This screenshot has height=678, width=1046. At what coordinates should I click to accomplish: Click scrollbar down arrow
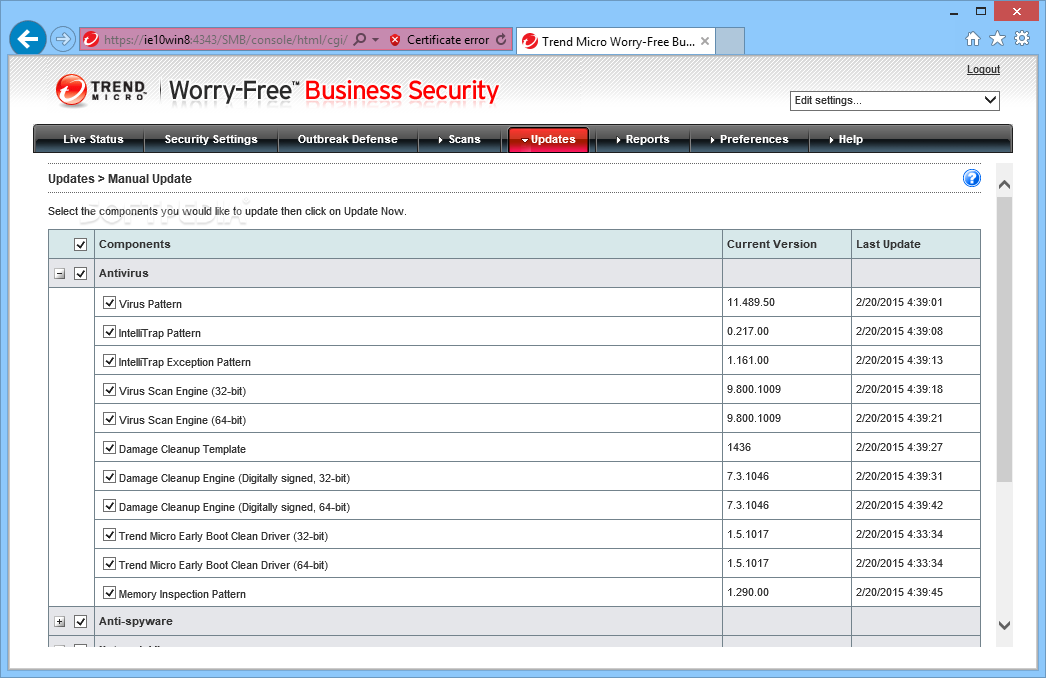point(1004,625)
